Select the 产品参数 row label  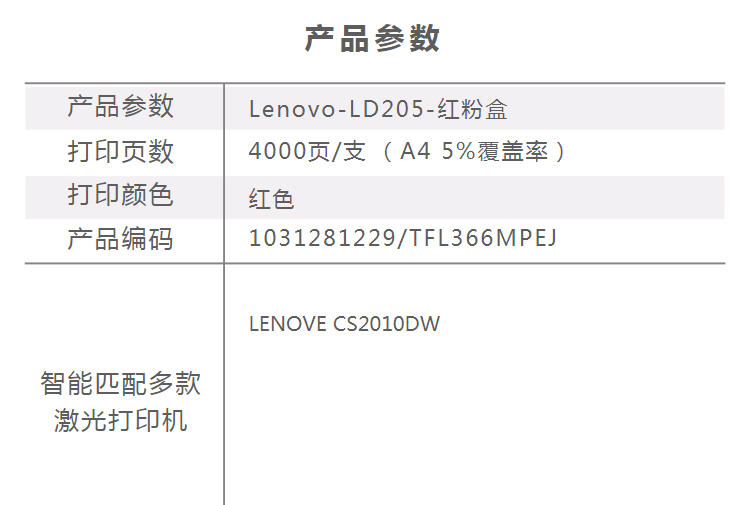[x=120, y=106]
